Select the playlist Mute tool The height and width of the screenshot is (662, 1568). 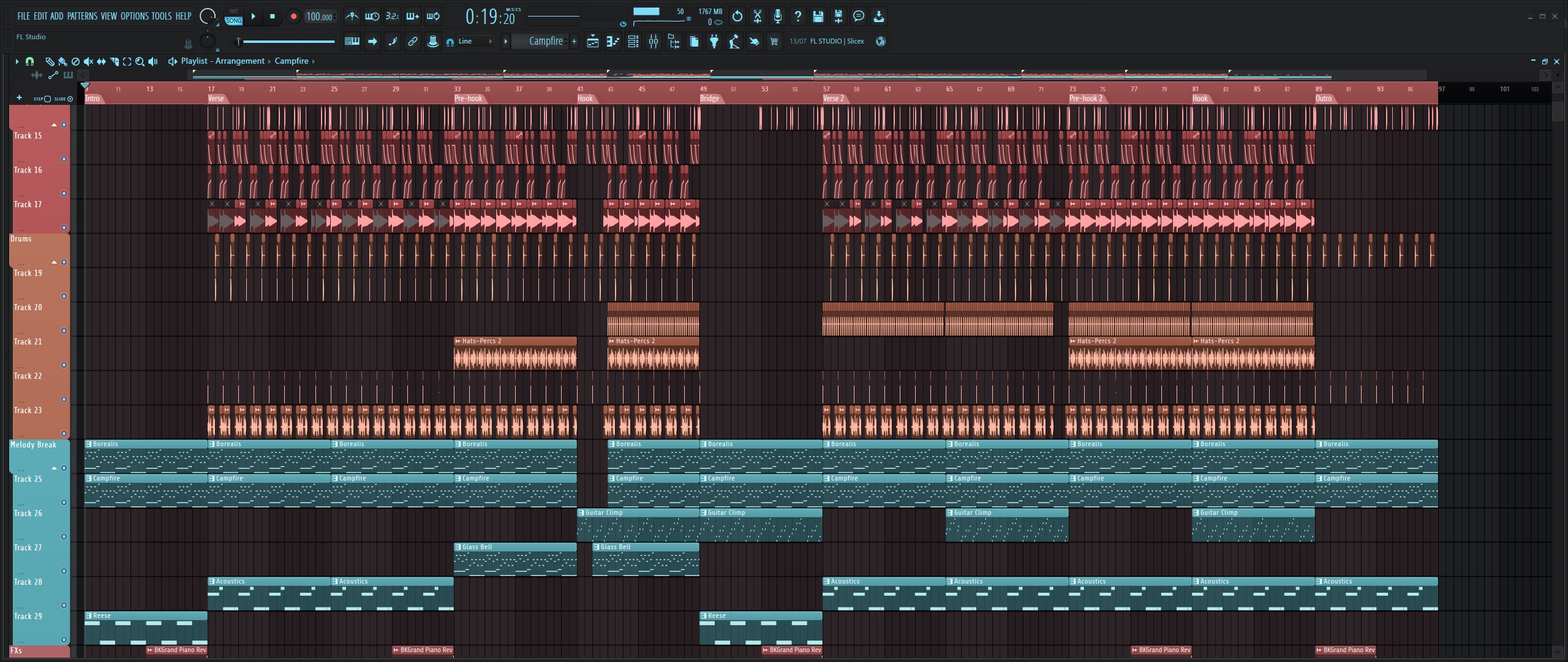point(88,61)
